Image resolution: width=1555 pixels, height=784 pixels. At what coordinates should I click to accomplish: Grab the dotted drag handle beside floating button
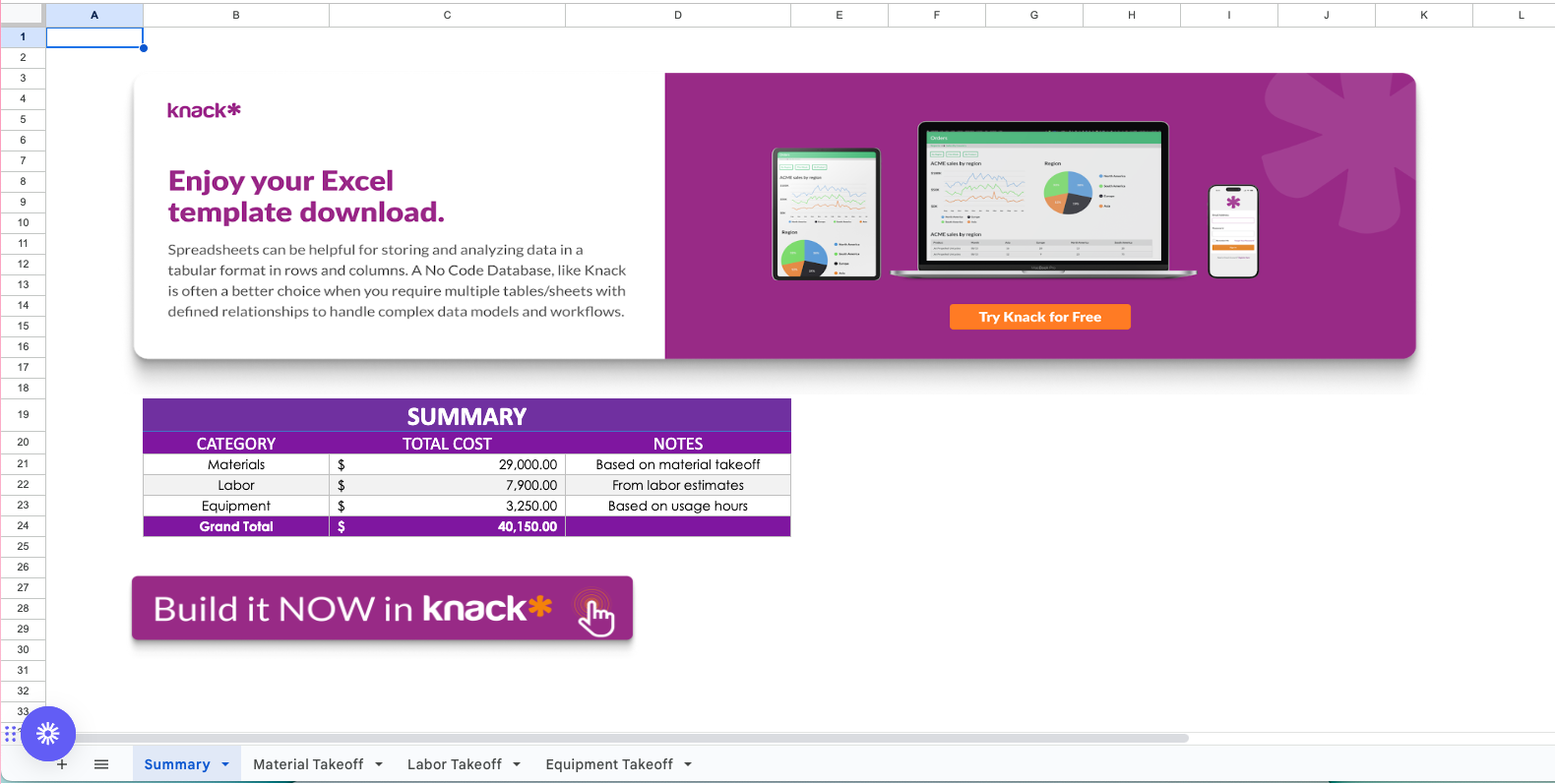11,734
